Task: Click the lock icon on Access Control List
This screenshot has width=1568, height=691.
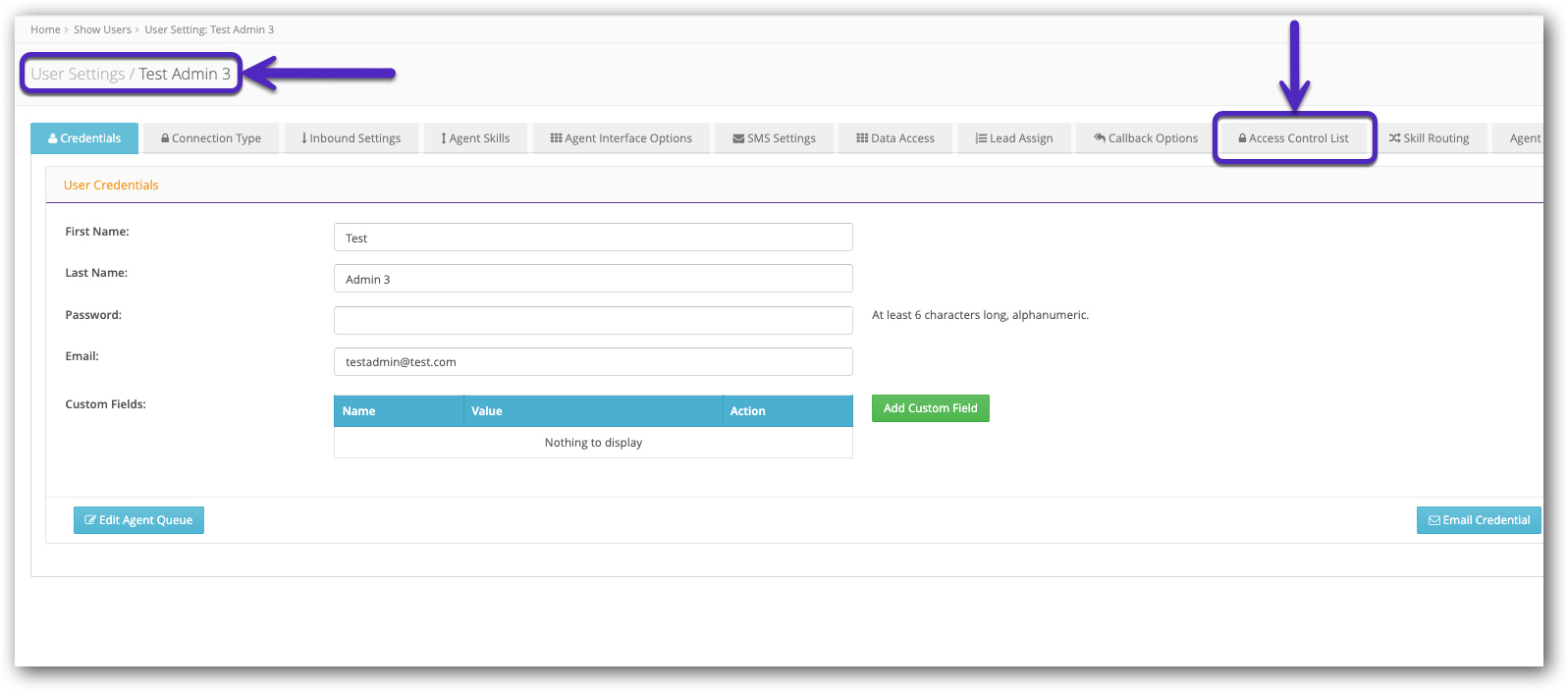Action: pyautogui.click(x=1242, y=138)
